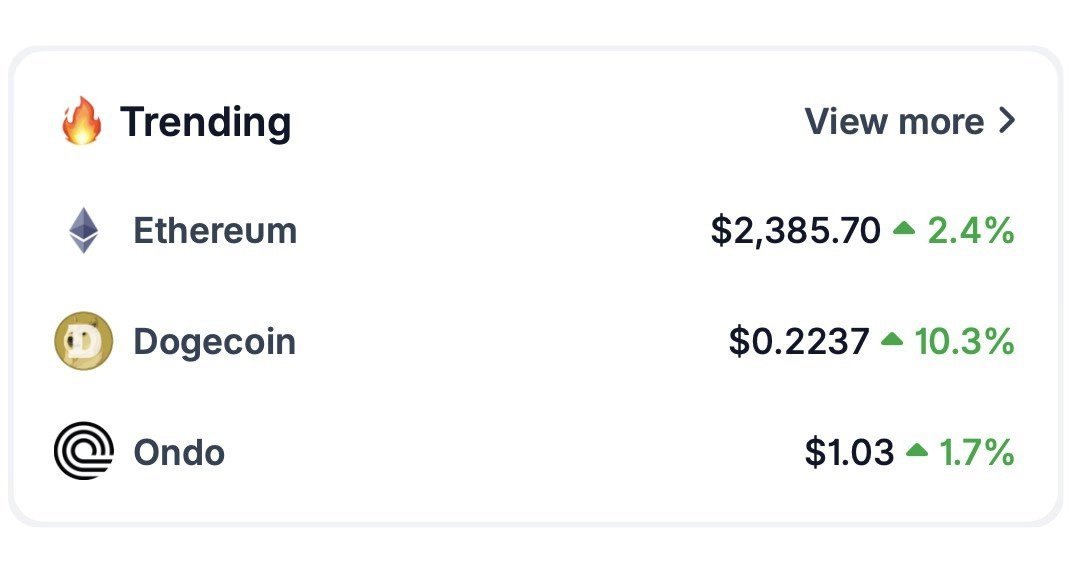The width and height of the screenshot is (1070, 564).
Task: Click the Trending section heading
Action: (205, 122)
